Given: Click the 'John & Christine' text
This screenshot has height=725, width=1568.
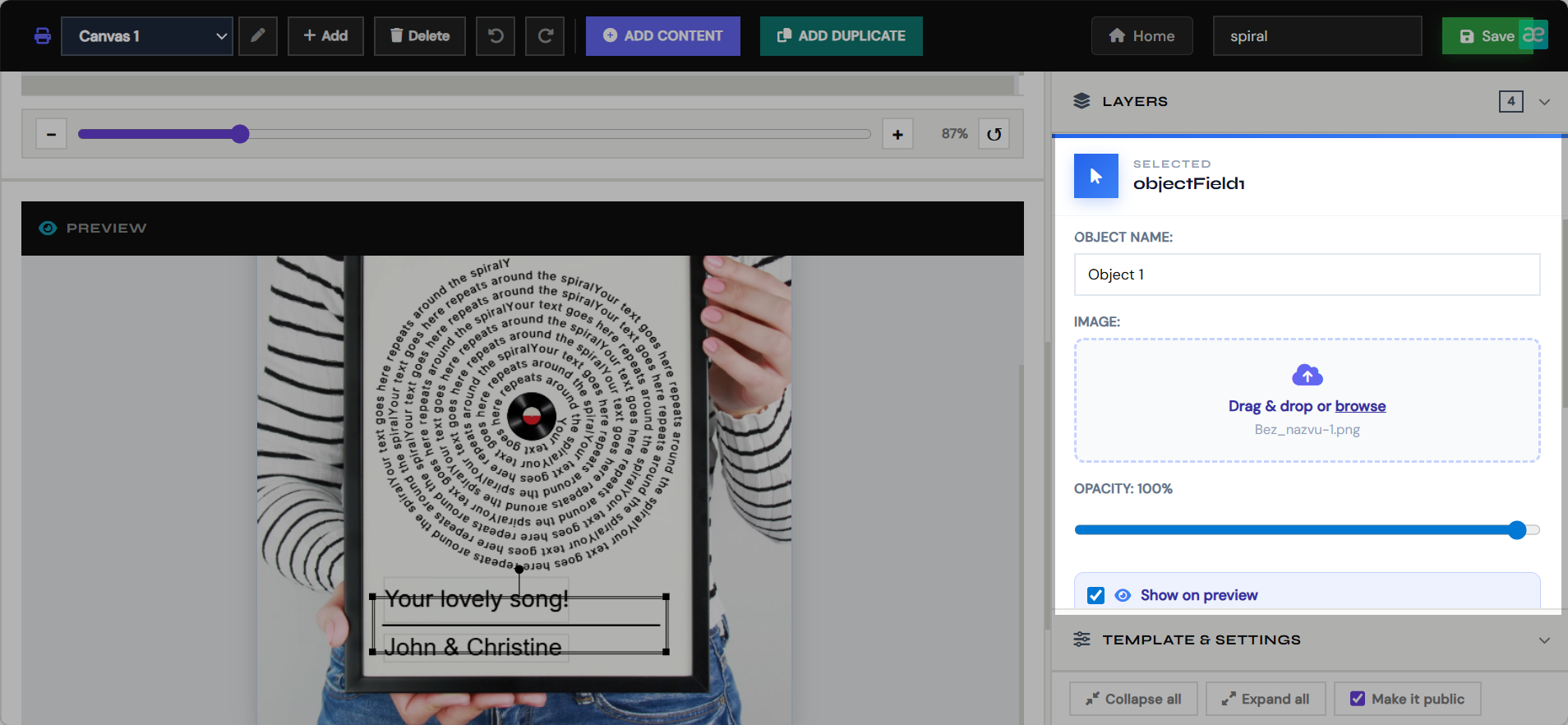Looking at the screenshot, I should point(473,648).
